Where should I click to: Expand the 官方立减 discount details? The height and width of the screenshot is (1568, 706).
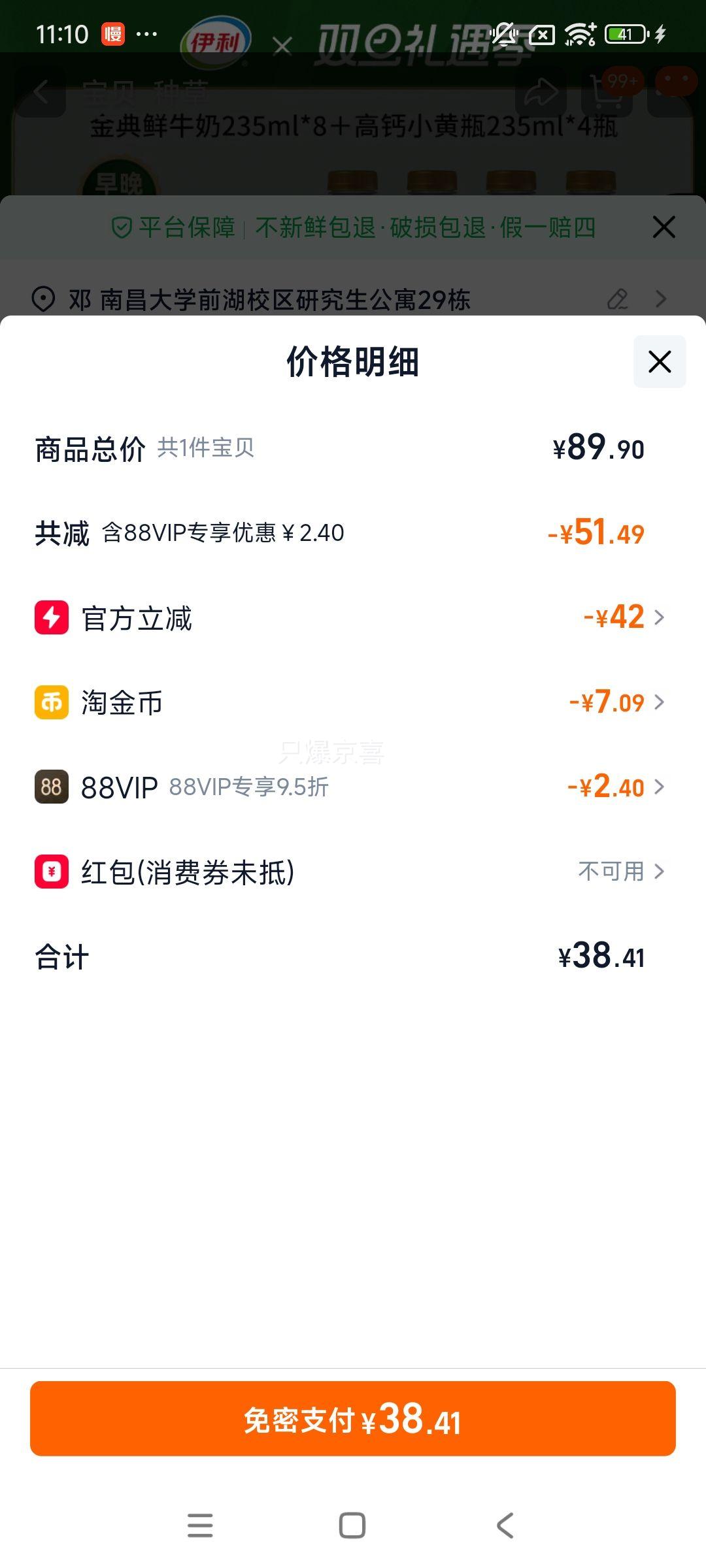(x=624, y=617)
